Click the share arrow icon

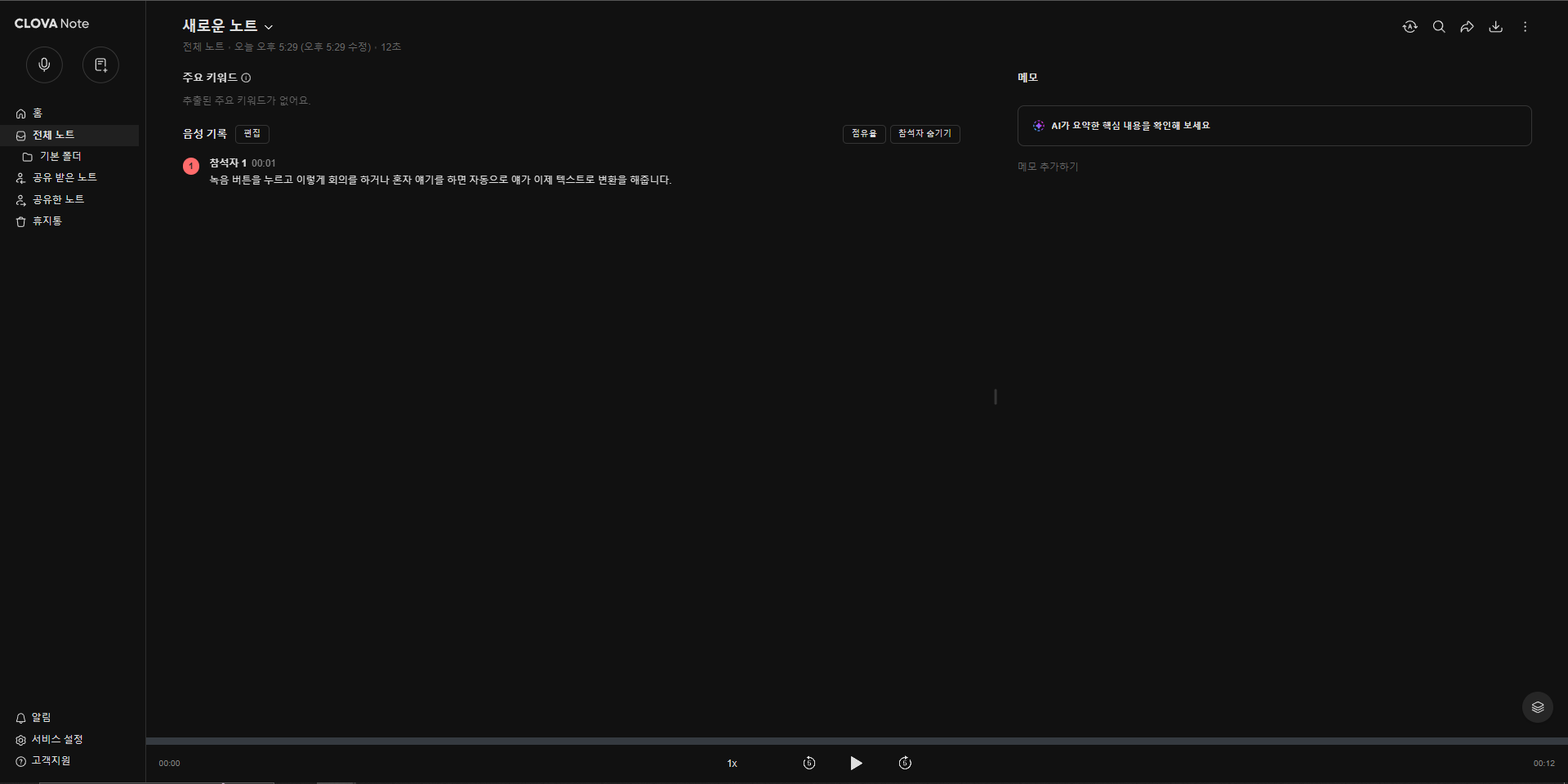(1467, 27)
